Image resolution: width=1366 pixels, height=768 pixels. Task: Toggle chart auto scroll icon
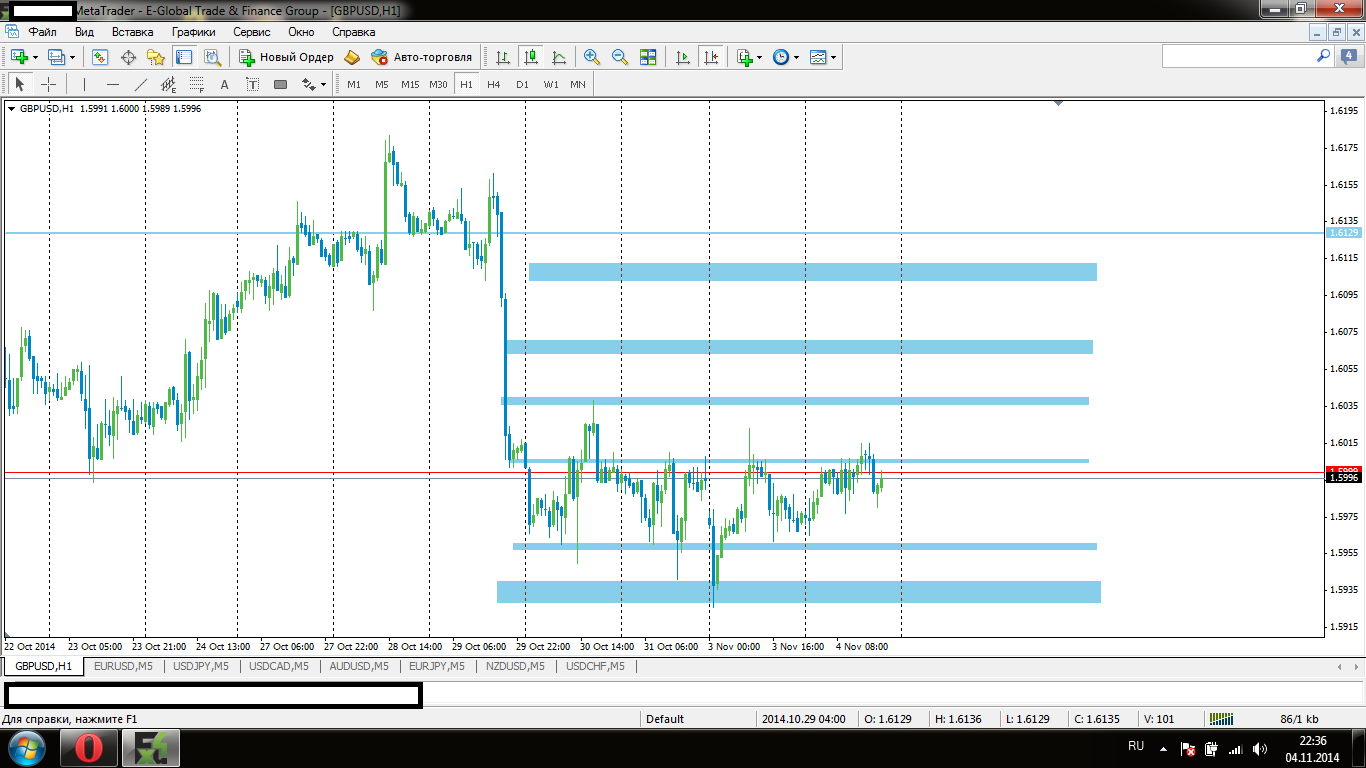[683, 57]
